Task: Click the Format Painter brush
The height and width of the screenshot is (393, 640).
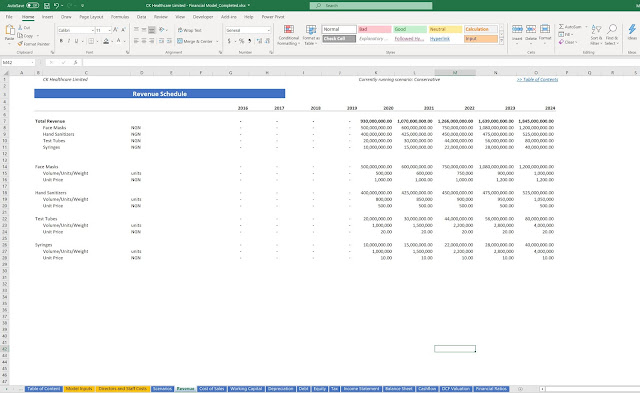Action: coord(20,44)
